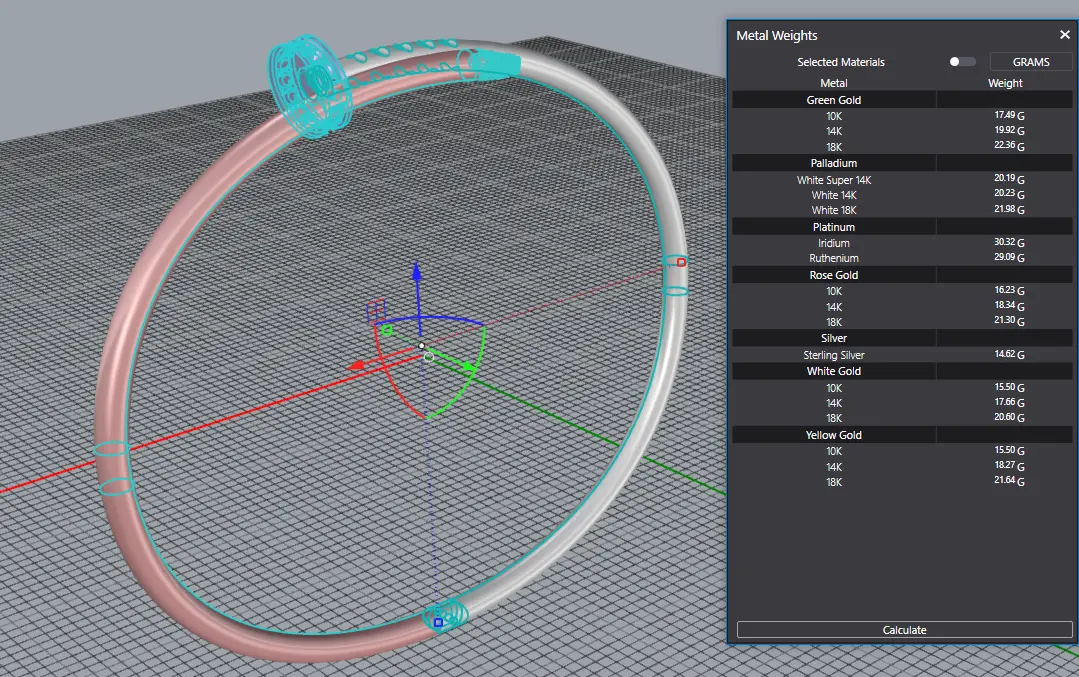Click the red X-axis gizmo arrow
This screenshot has height=677, width=1079.
coord(356,366)
